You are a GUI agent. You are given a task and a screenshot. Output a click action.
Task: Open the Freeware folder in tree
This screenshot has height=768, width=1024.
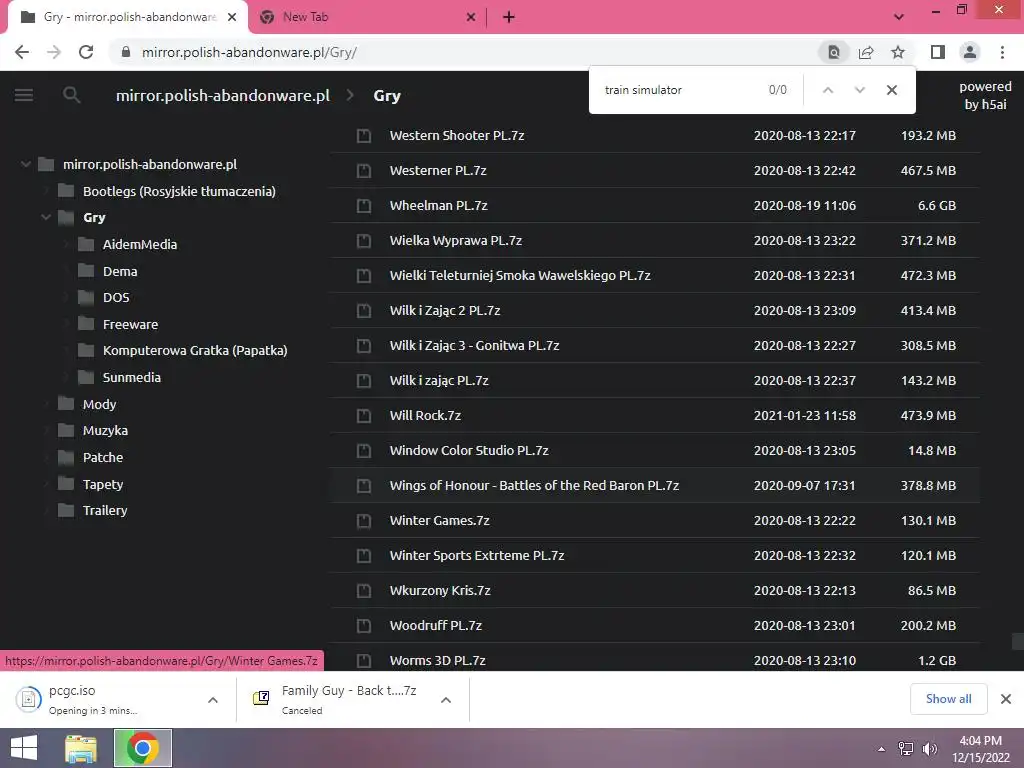[131, 325]
